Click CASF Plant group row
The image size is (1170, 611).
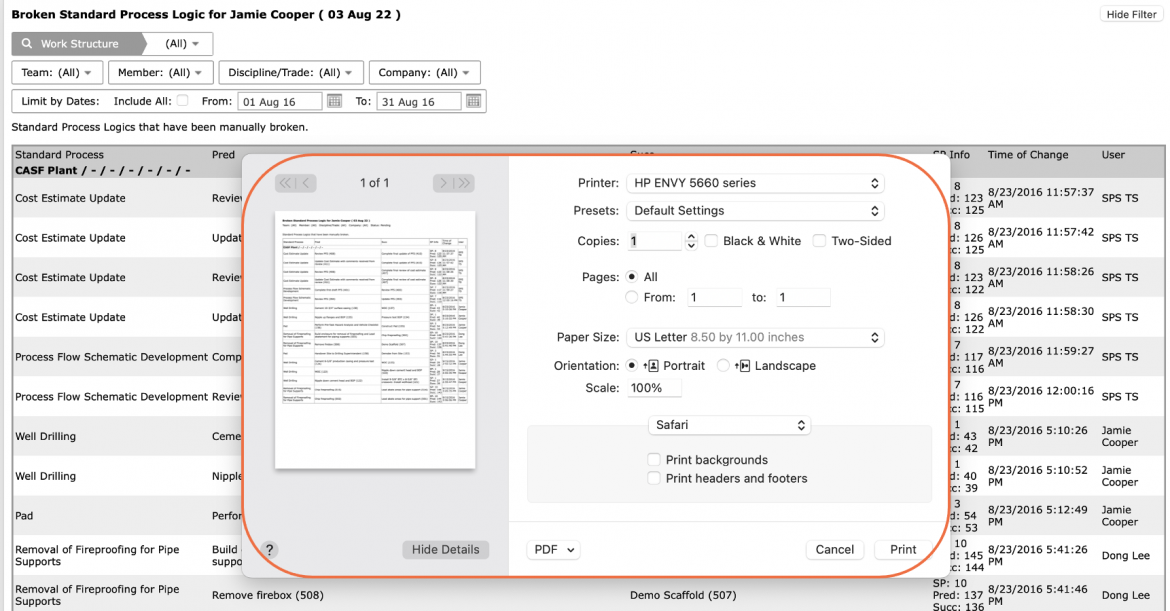tap(102, 170)
